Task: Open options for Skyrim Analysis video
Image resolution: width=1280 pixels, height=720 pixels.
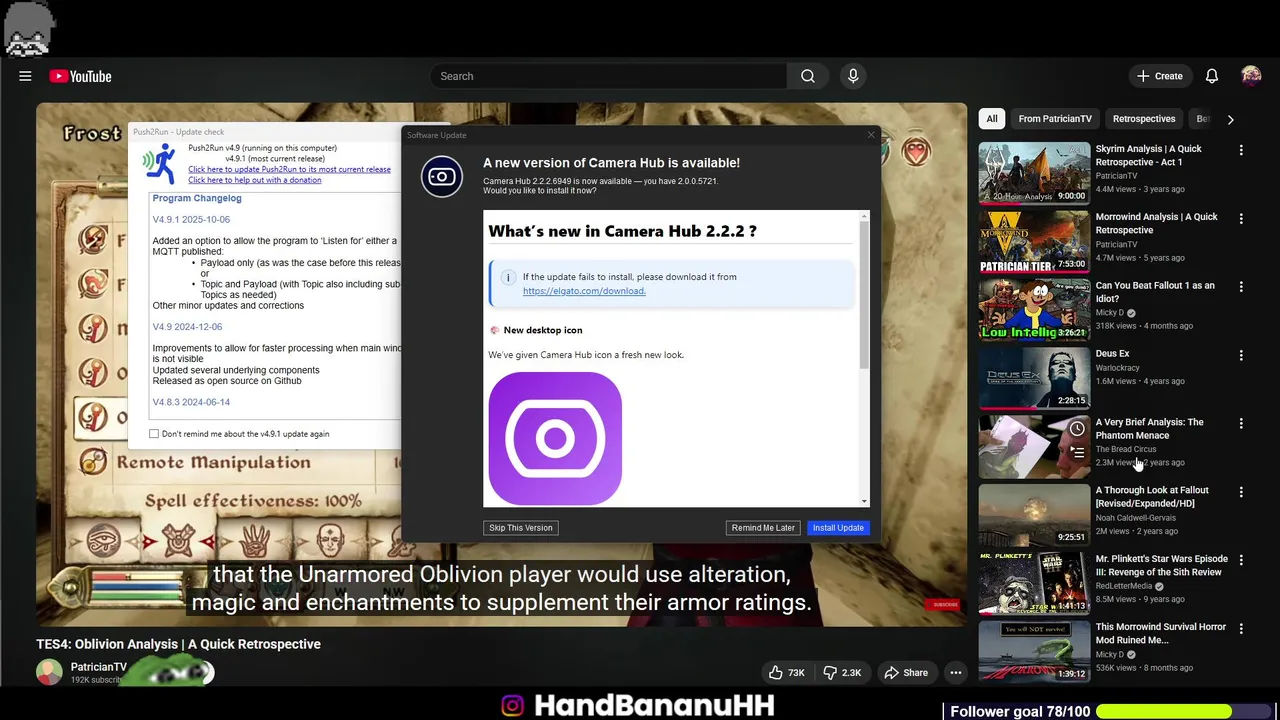Action: [1241, 150]
